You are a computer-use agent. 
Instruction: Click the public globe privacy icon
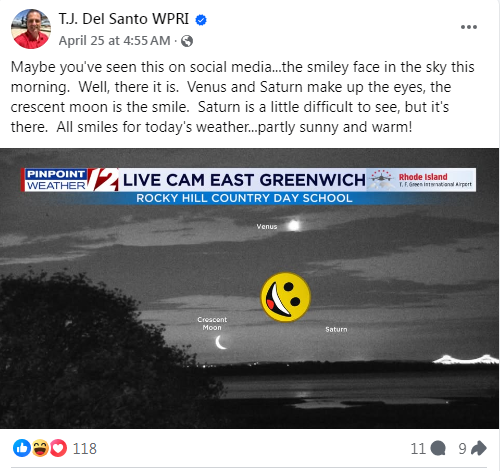pyautogui.click(x=187, y=41)
